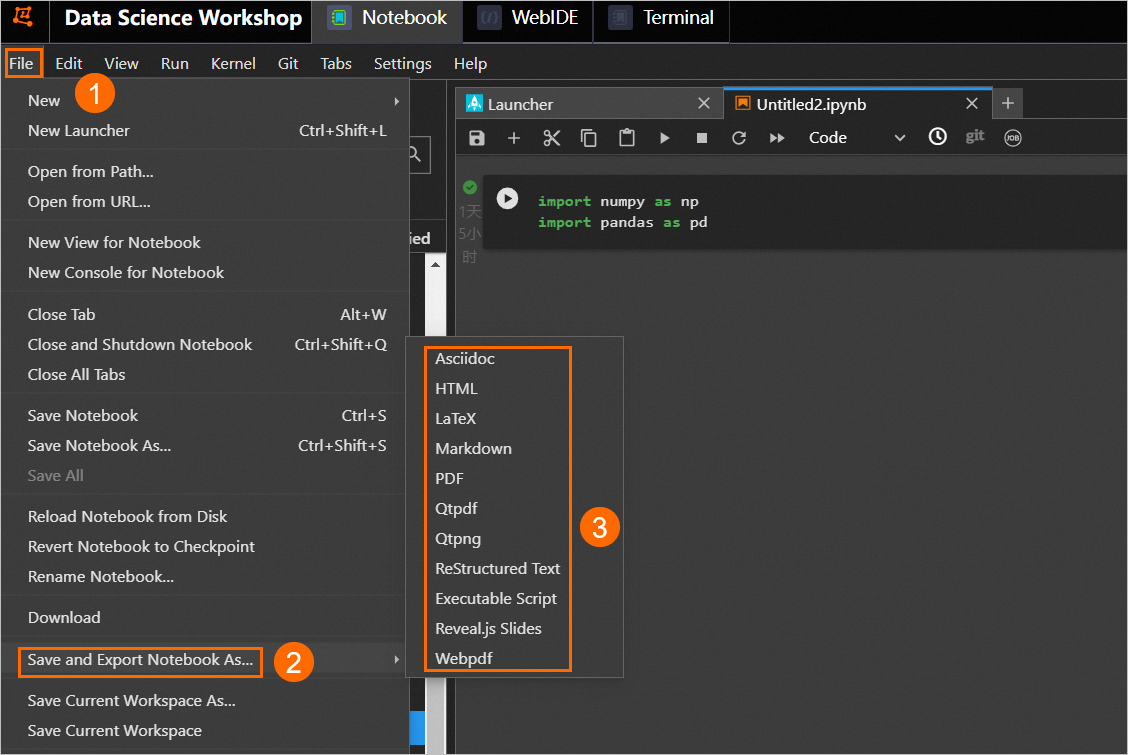Image resolution: width=1128 pixels, height=755 pixels.
Task: Stop kernel with the square icon
Action: (702, 138)
